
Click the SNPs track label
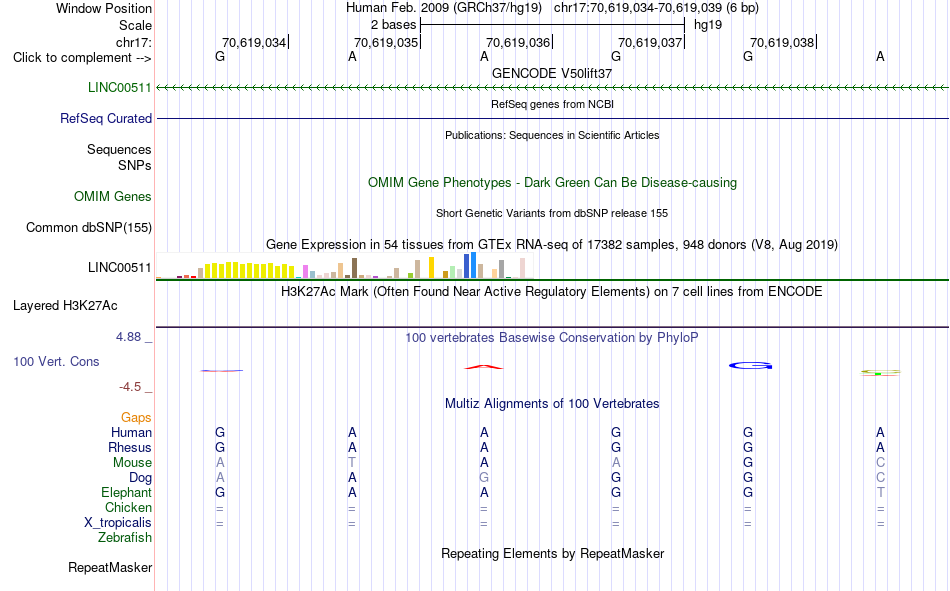click(135, 165)
